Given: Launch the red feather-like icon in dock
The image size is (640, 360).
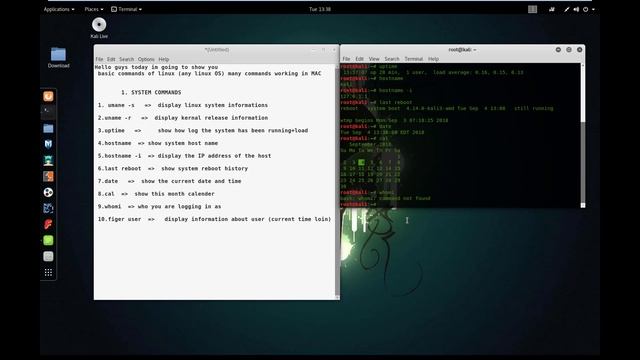Looking at the screenshot, I should coord(48,224).
